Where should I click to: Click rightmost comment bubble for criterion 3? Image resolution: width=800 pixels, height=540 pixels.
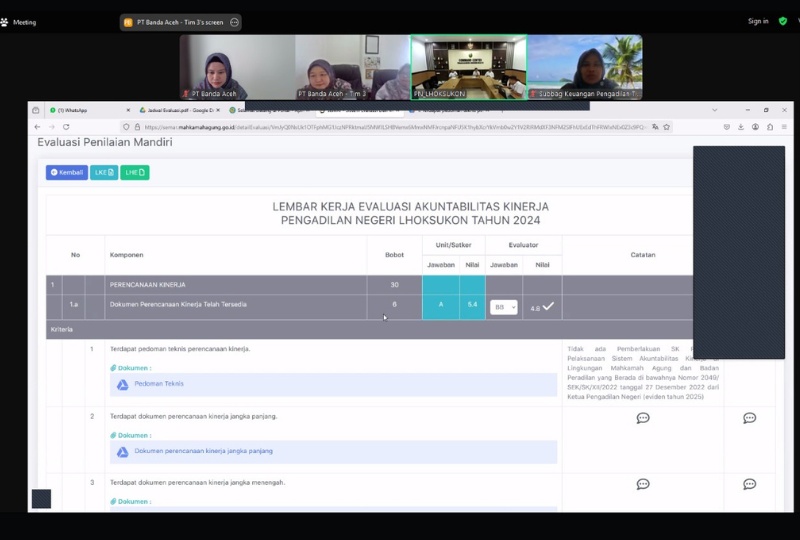749,484
